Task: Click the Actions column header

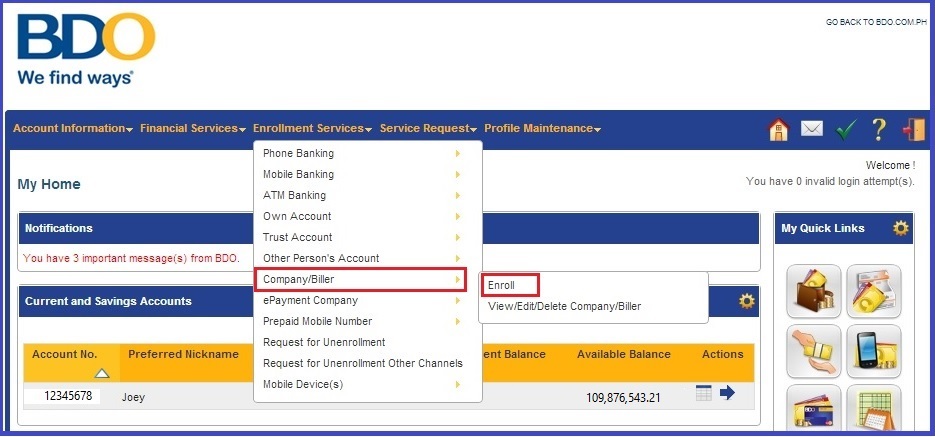Action: click(723, 354)
